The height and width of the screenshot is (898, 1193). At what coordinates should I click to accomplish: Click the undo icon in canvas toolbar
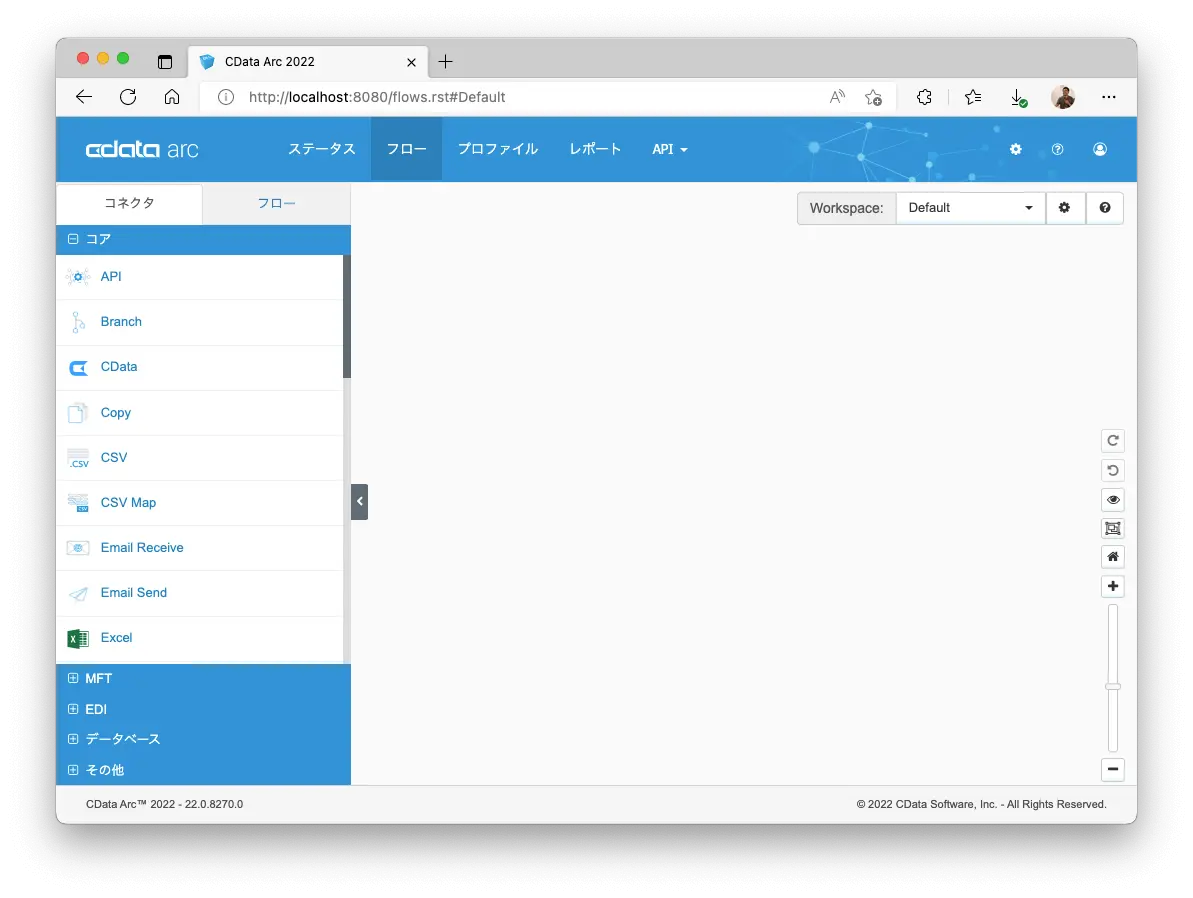tap(1112, 470)
